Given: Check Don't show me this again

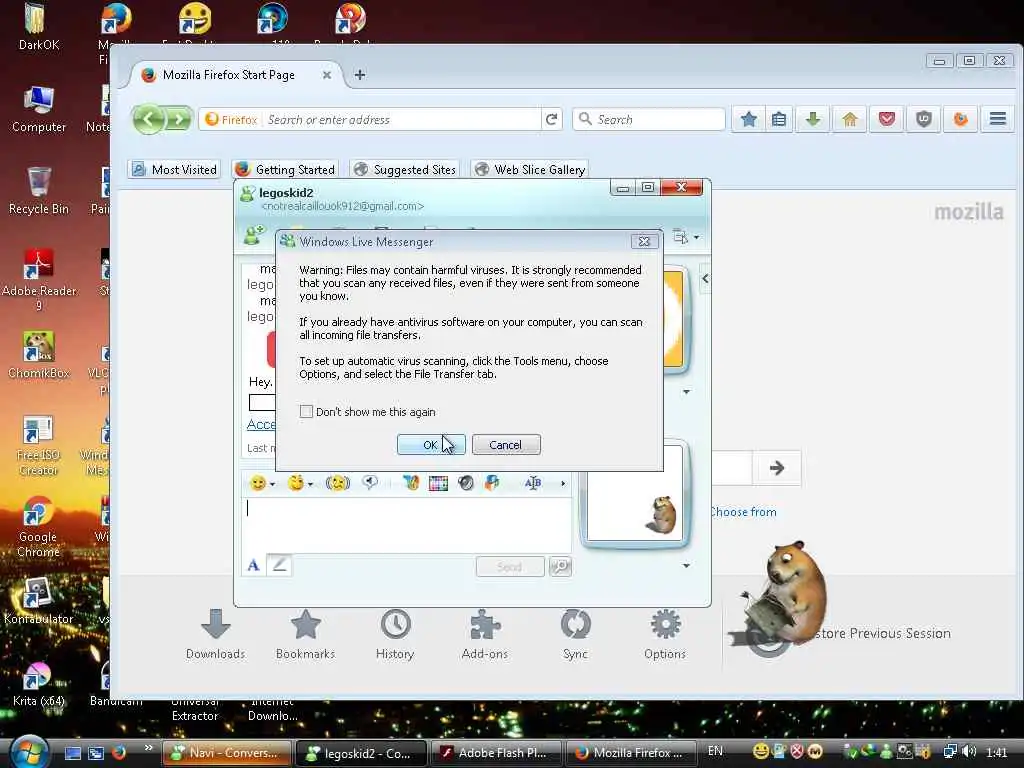Looking at the screenshot, I should [306, 411].
